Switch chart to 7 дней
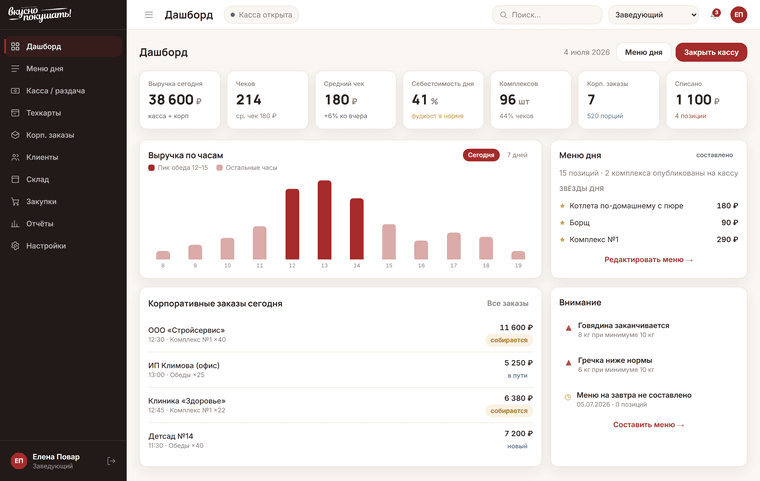 click(x=517, y=155)
